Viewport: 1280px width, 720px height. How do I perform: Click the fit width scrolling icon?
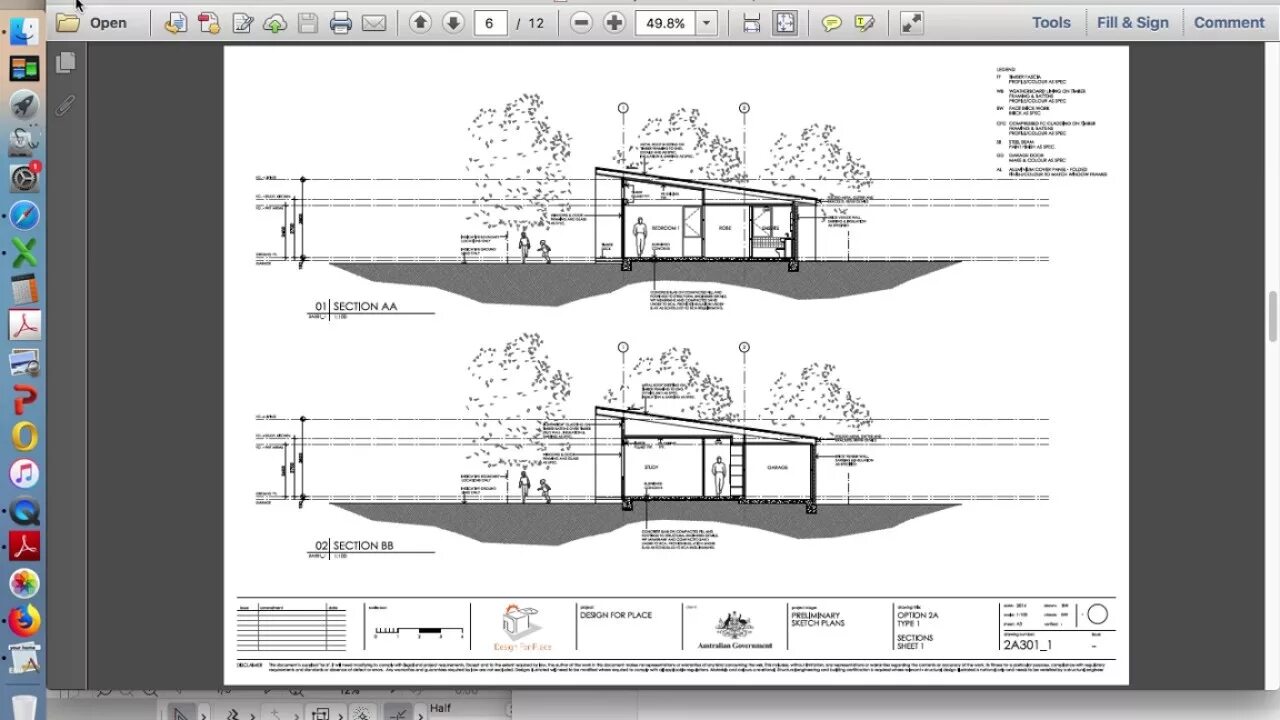(x=752, y=22)
